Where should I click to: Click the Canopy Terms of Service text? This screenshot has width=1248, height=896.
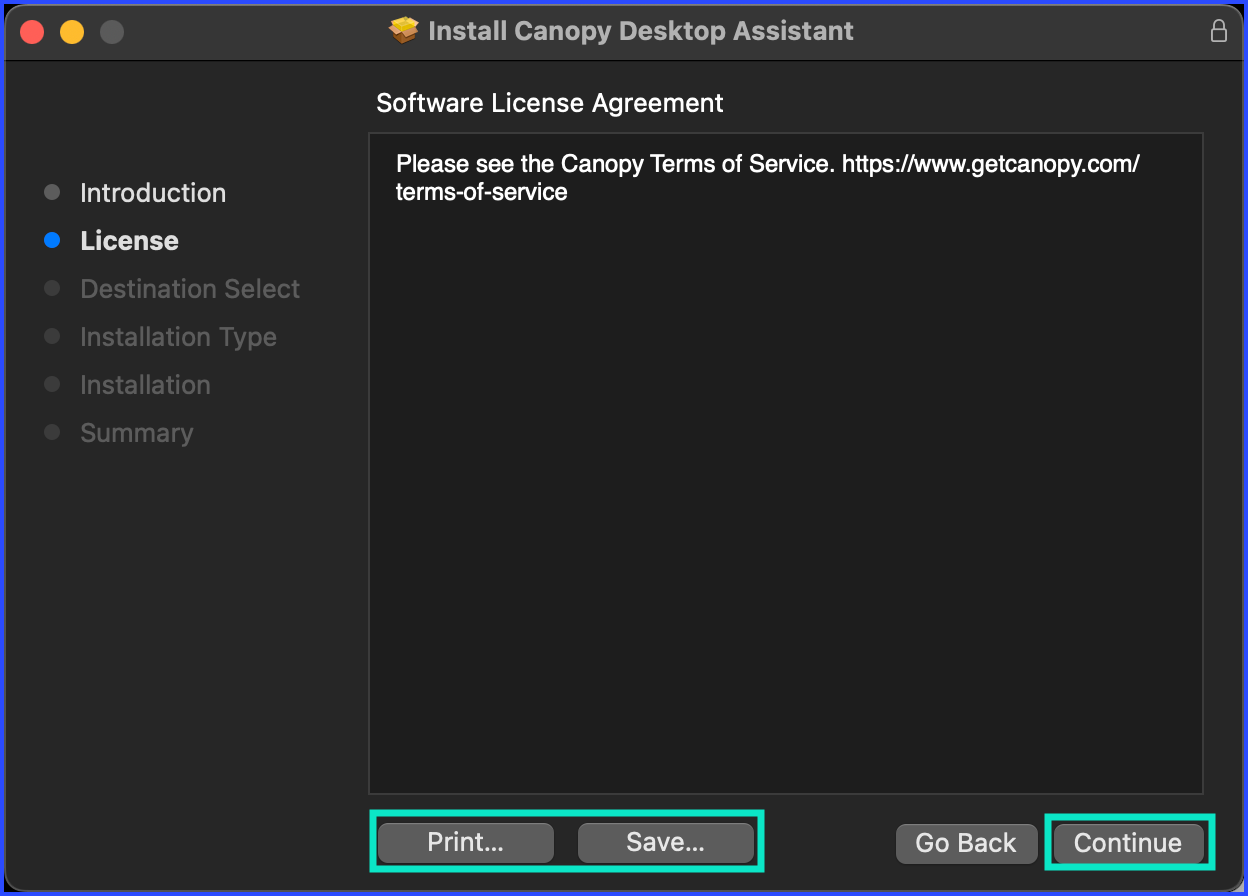(767, 177)
